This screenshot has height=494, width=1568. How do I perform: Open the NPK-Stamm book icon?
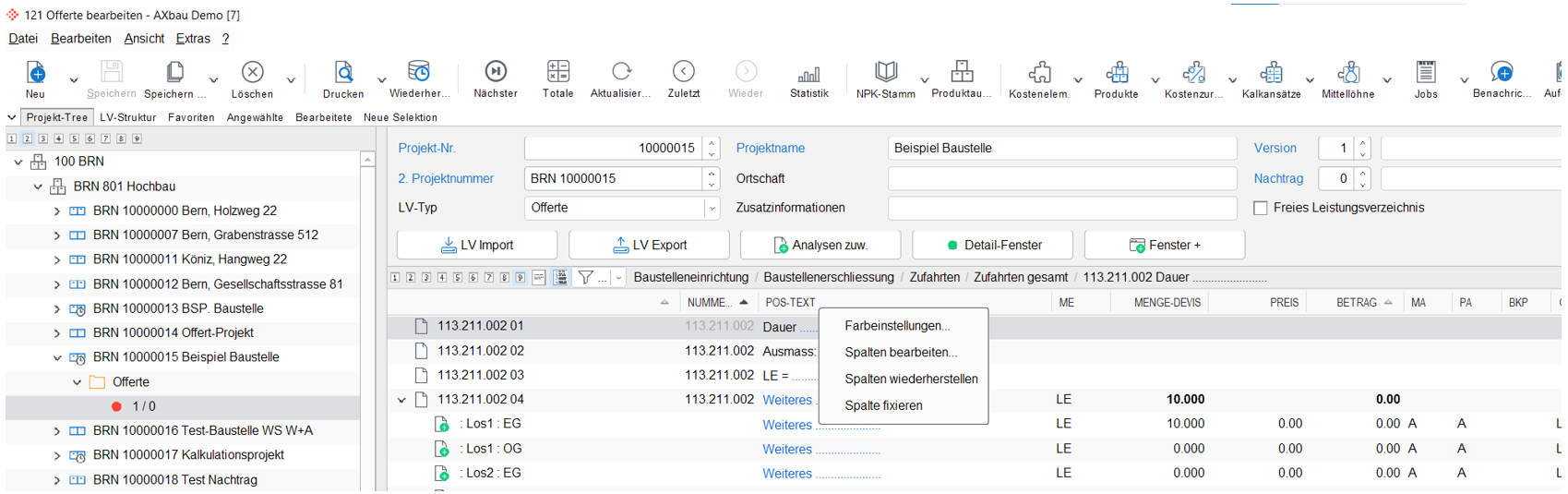(886, 72)
